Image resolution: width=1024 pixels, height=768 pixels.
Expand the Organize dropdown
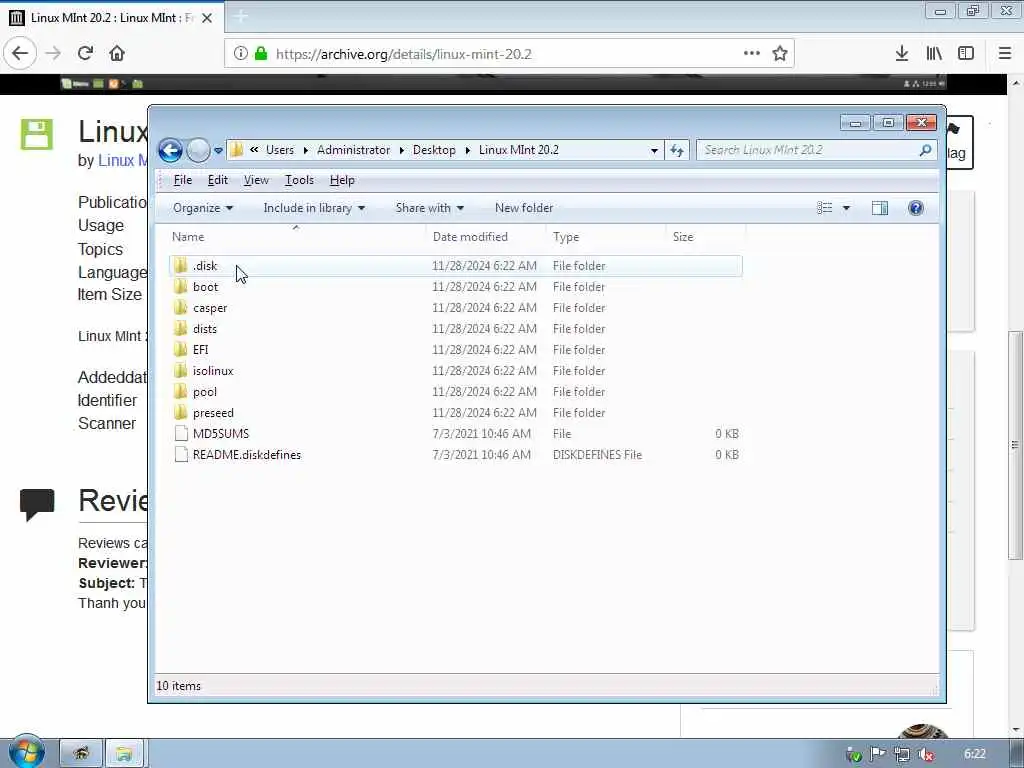(202, 208)
